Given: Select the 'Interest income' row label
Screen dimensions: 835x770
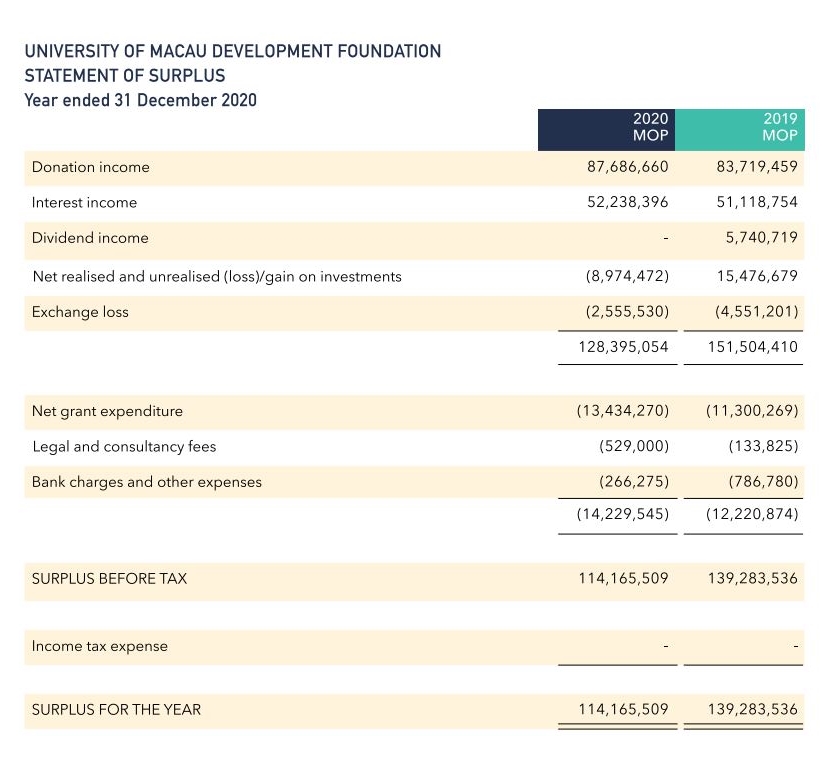Looking at the screenshot, I should point(84,202).
